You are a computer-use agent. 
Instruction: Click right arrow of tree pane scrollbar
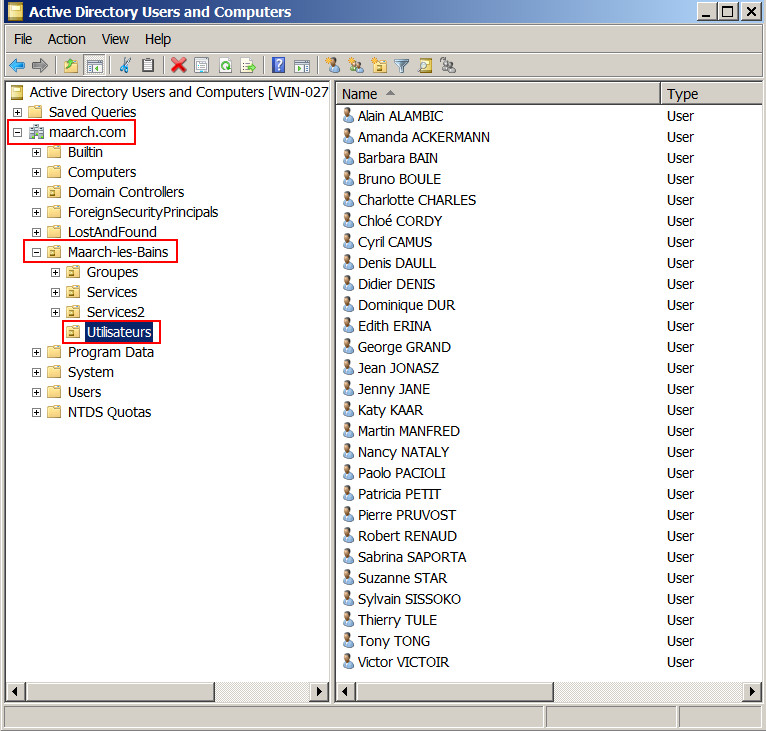point(319,691)
